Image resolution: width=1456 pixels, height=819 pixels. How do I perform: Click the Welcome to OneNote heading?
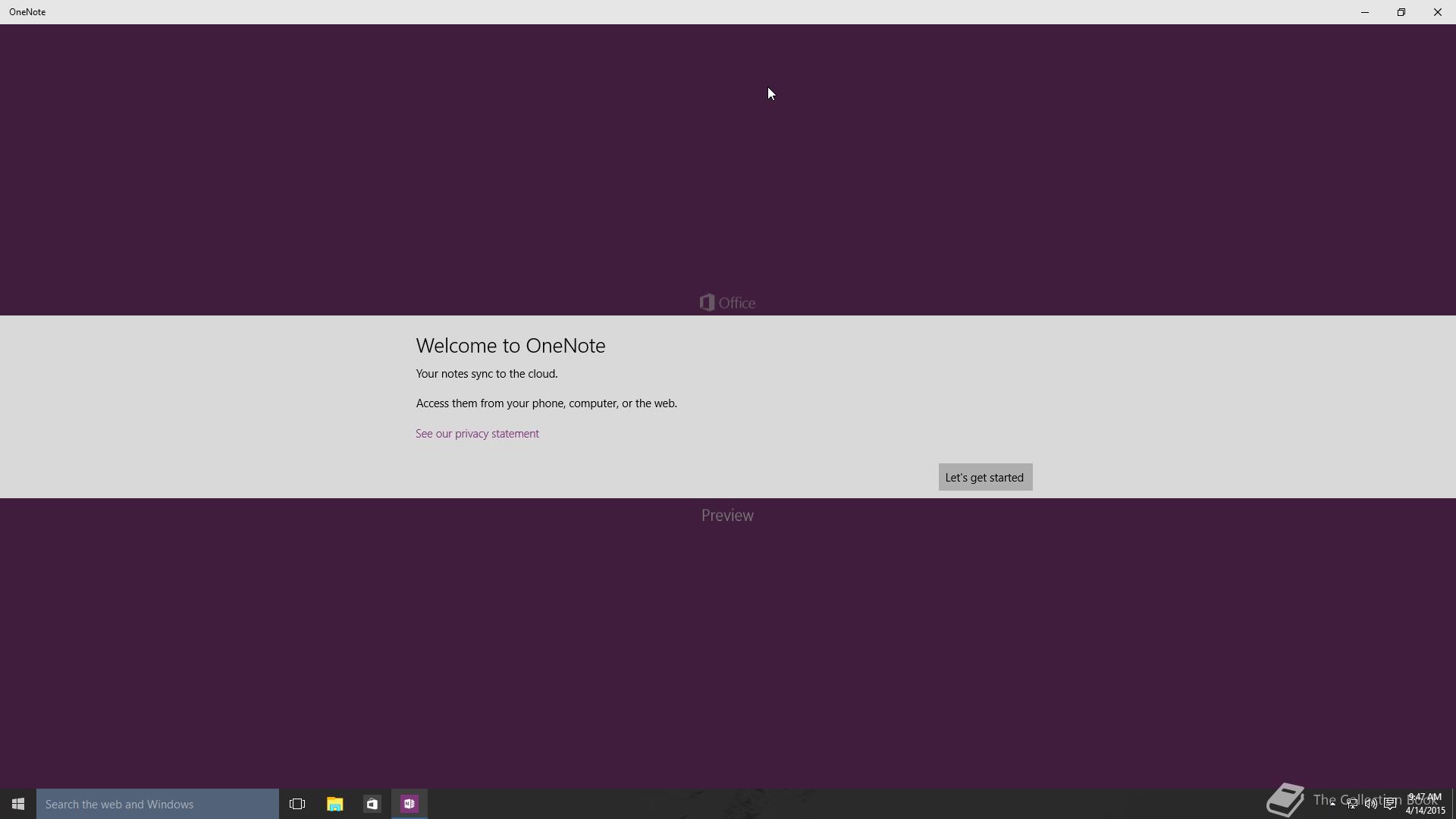[x=510, y=346]
